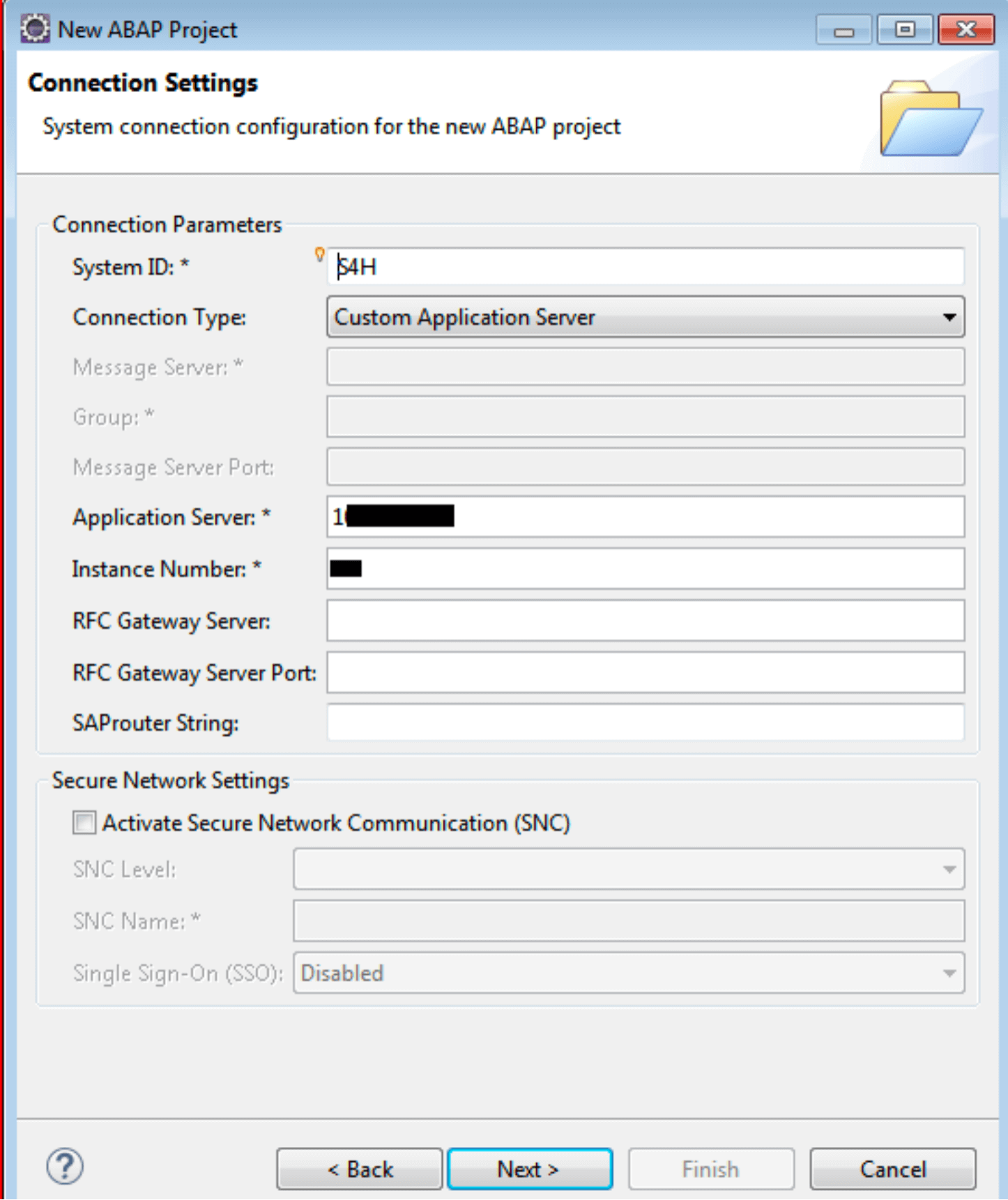Viewport: 1008px width, 1200px height.
Task: Click the Instance Number label
Action: pyautogui.click(x=167, y=569)
